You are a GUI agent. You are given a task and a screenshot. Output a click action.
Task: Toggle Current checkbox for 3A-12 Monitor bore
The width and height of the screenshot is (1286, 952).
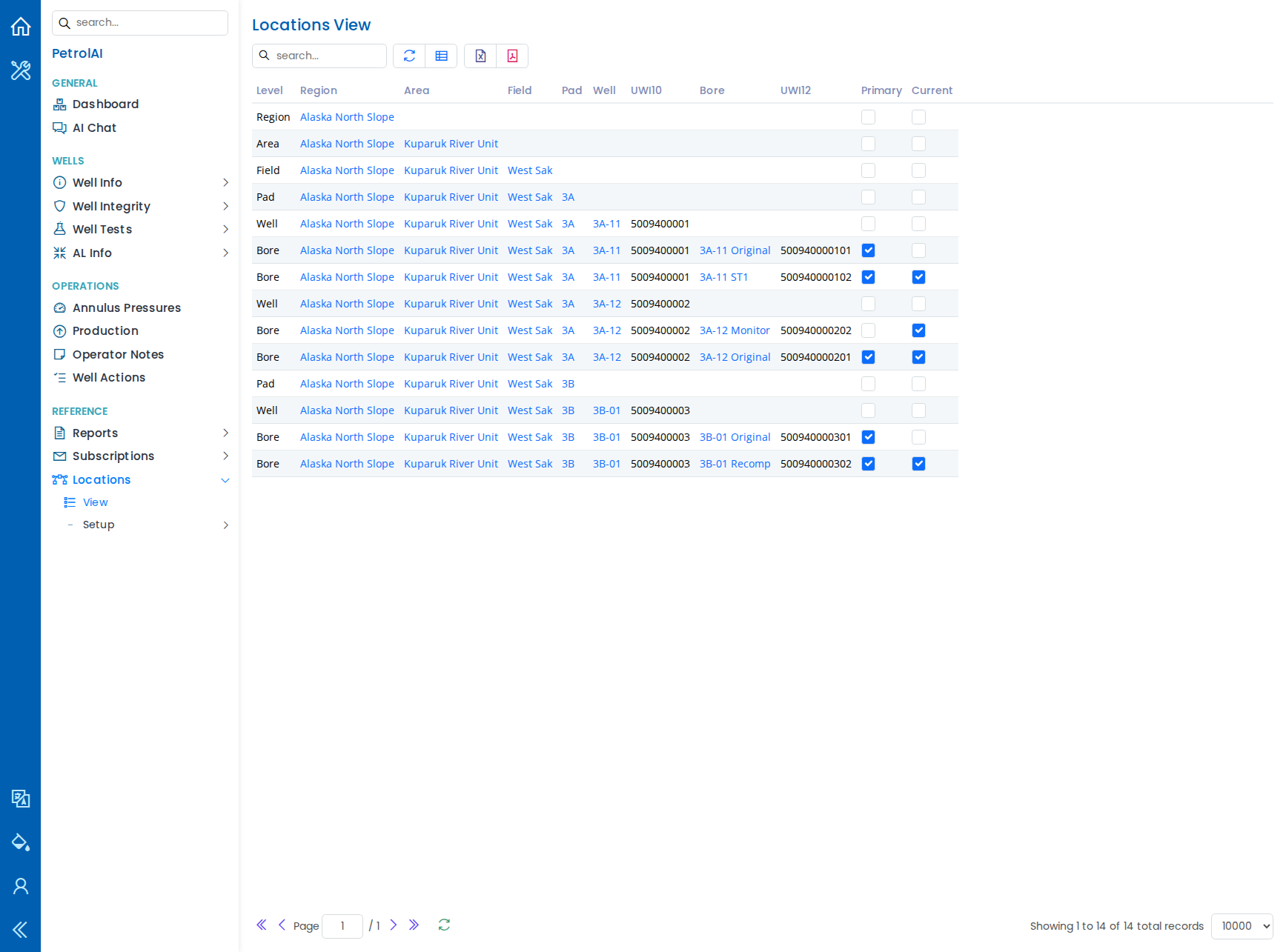919,330
